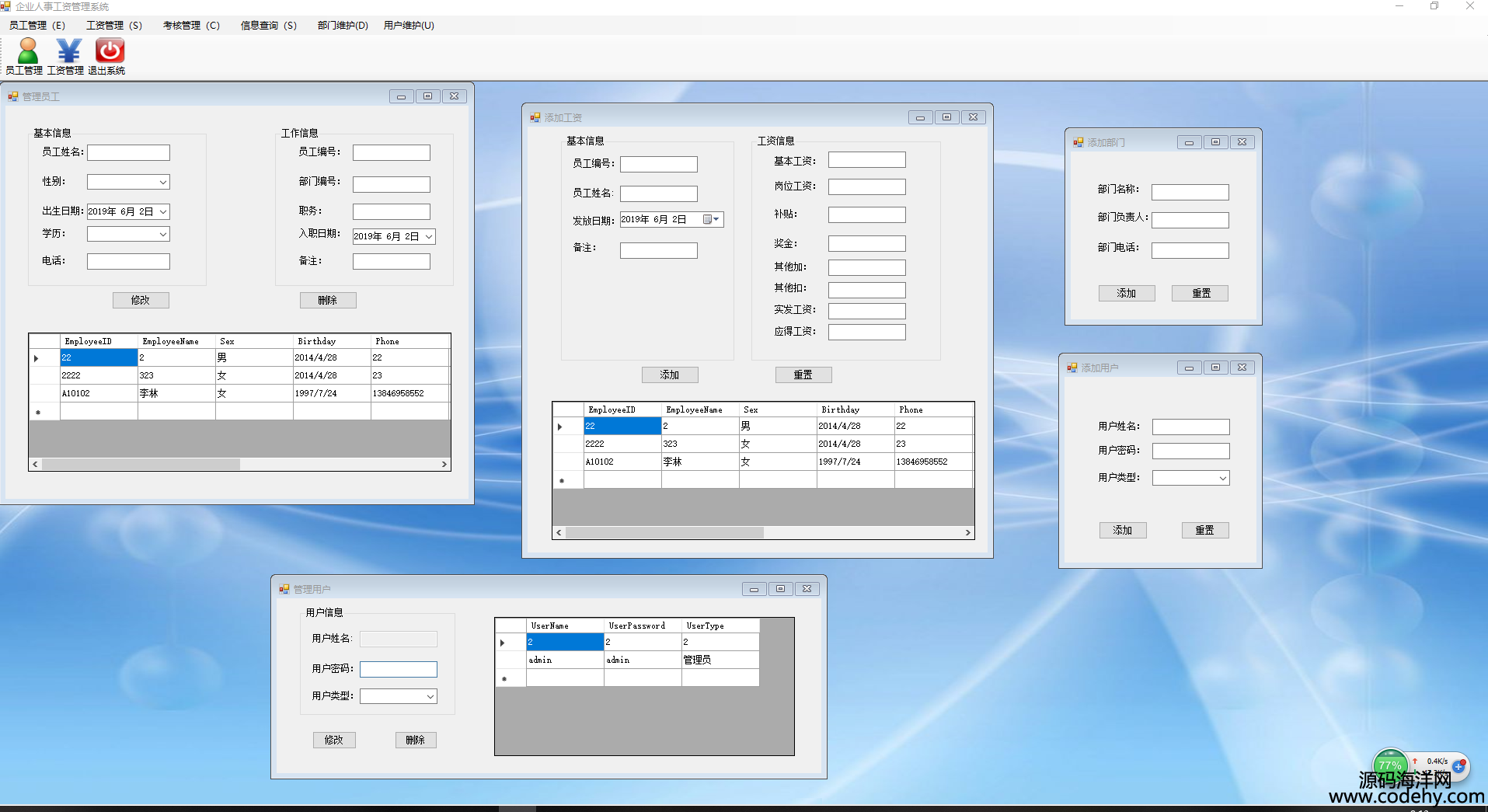Open the 信息查询 (S) menu

[x=268, y=25]
